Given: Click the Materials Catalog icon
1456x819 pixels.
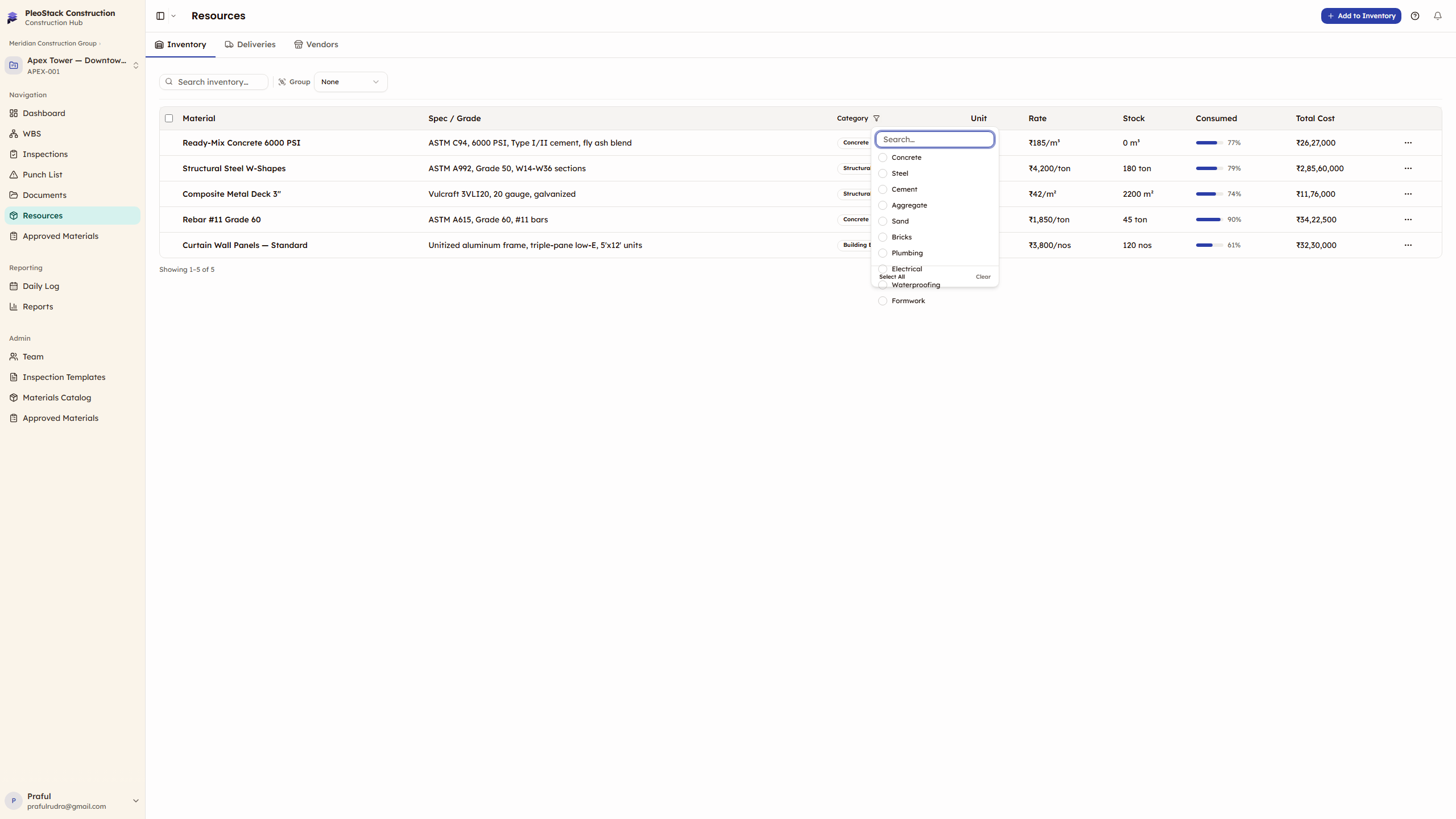Looking at the screenshot, I should click(14, 398).
